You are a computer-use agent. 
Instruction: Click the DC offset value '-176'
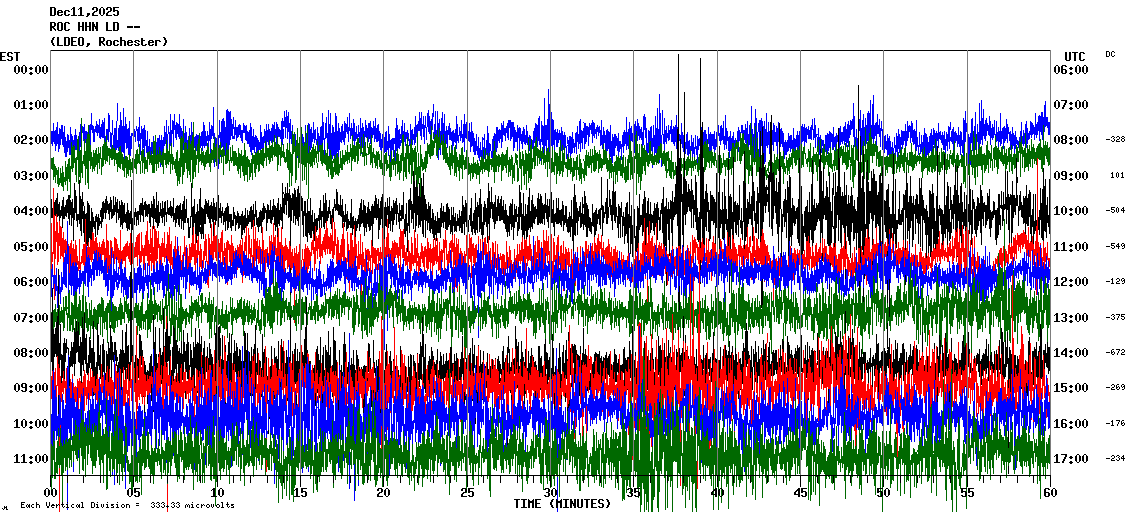click(x=1116, y=422)
